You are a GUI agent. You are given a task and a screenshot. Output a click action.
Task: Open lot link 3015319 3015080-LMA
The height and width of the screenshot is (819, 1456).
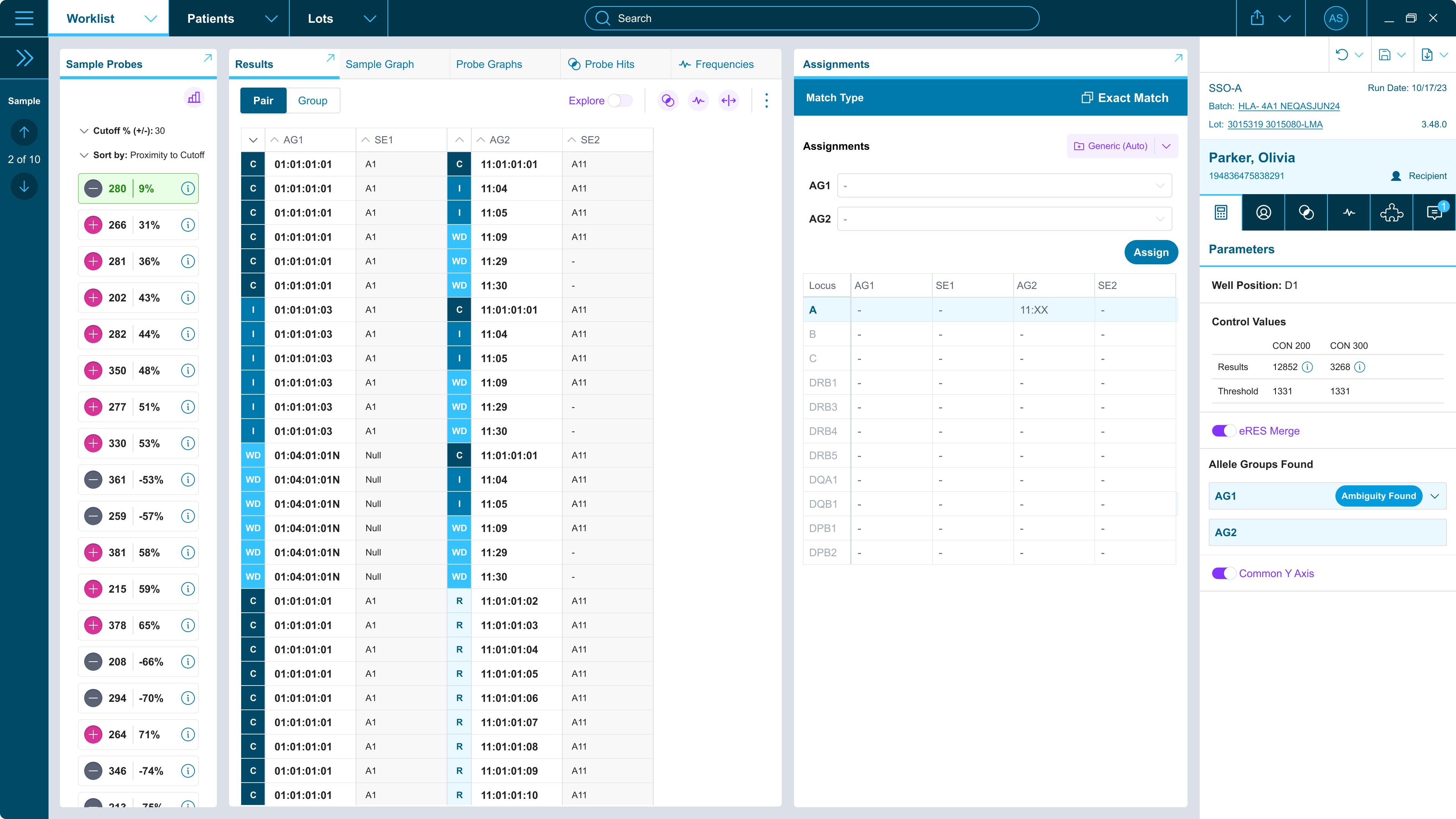1275,124
